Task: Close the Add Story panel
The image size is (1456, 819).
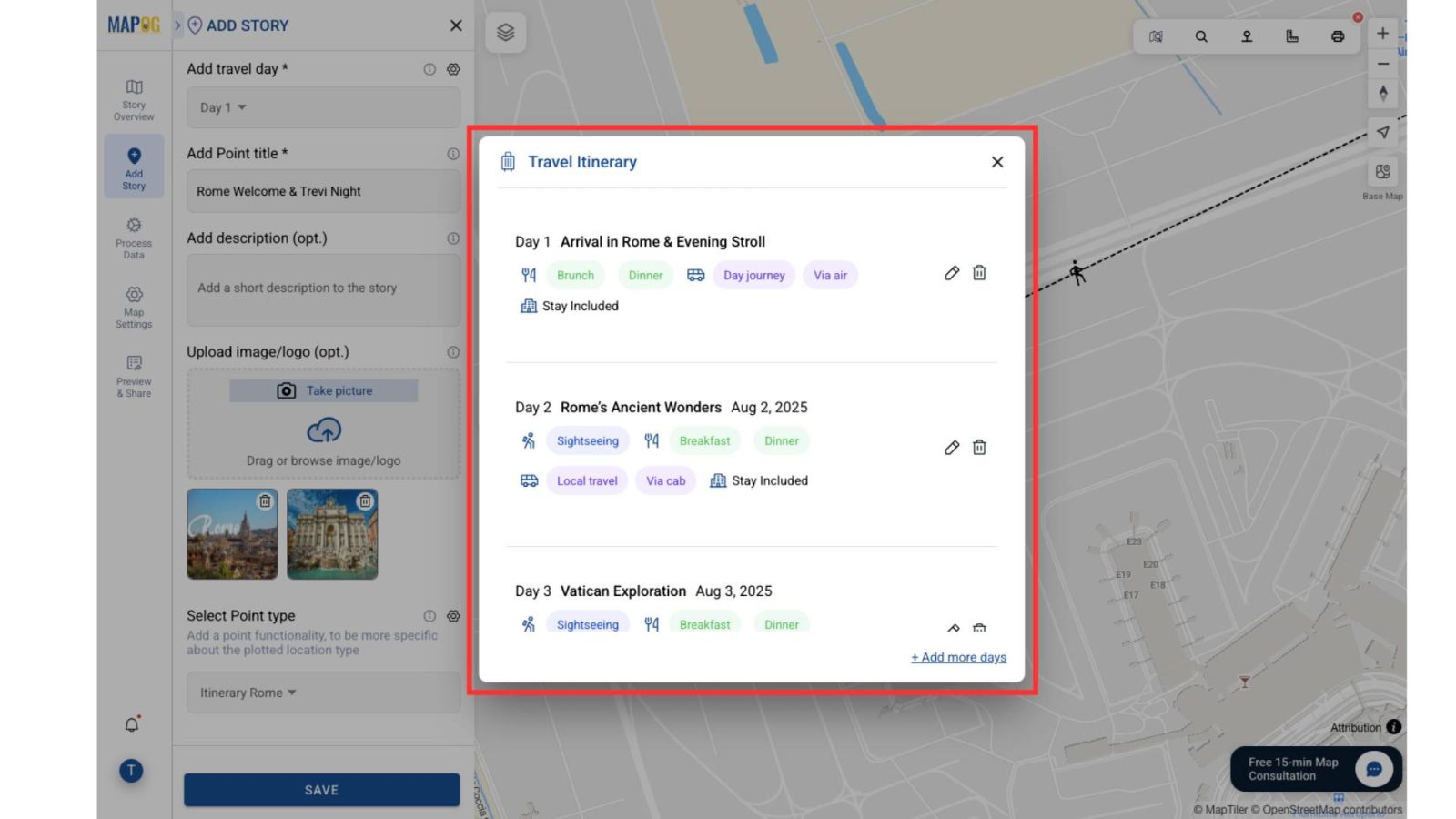Action: [x=456, y=25]
